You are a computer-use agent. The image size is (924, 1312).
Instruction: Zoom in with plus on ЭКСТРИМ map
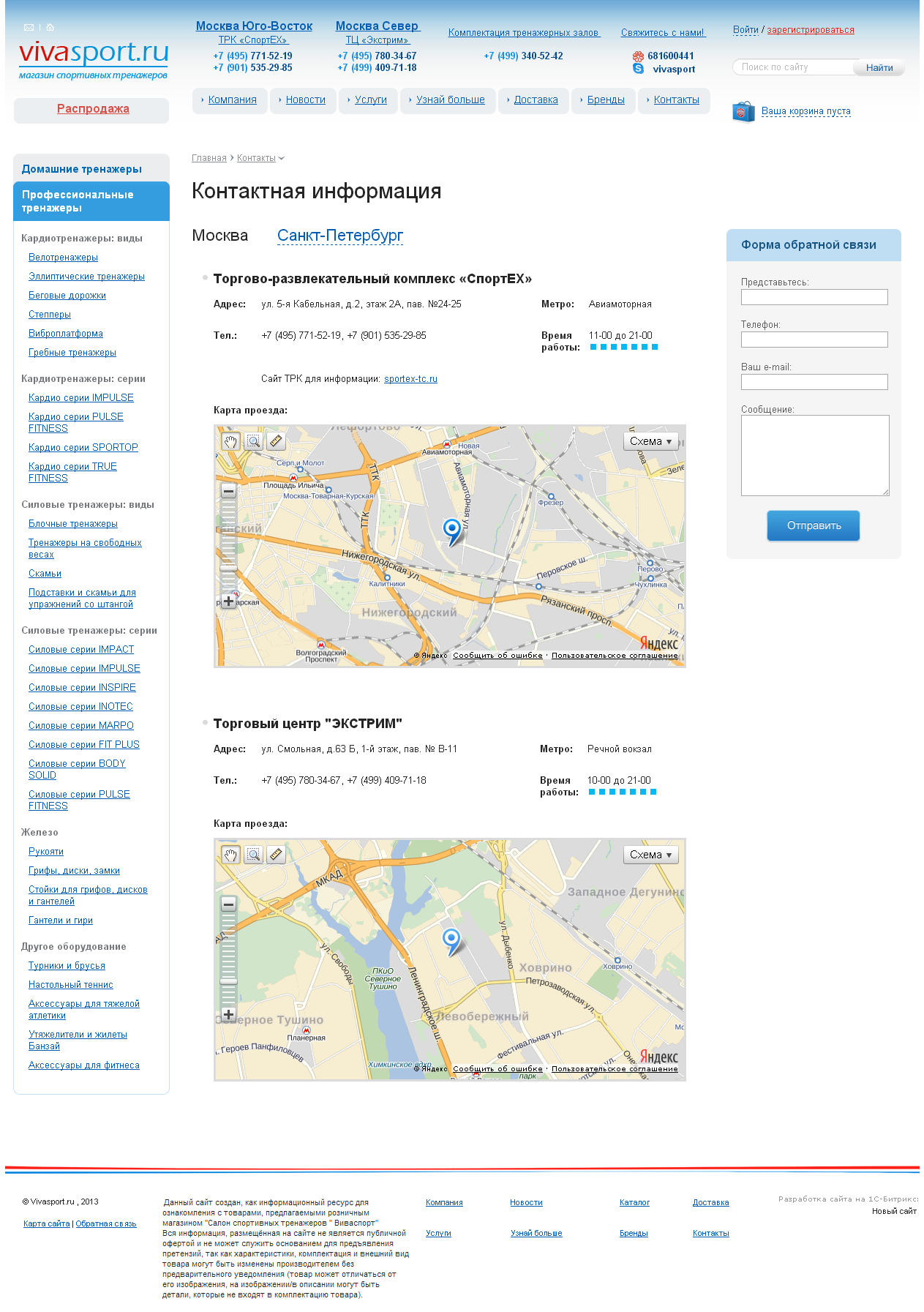(228, 1015)
